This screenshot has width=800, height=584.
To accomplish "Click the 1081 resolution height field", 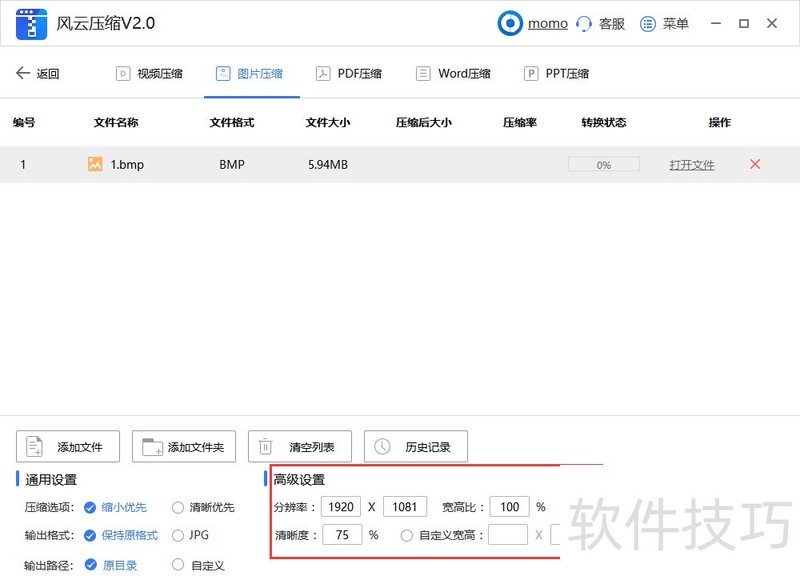I will coord(404,507).
